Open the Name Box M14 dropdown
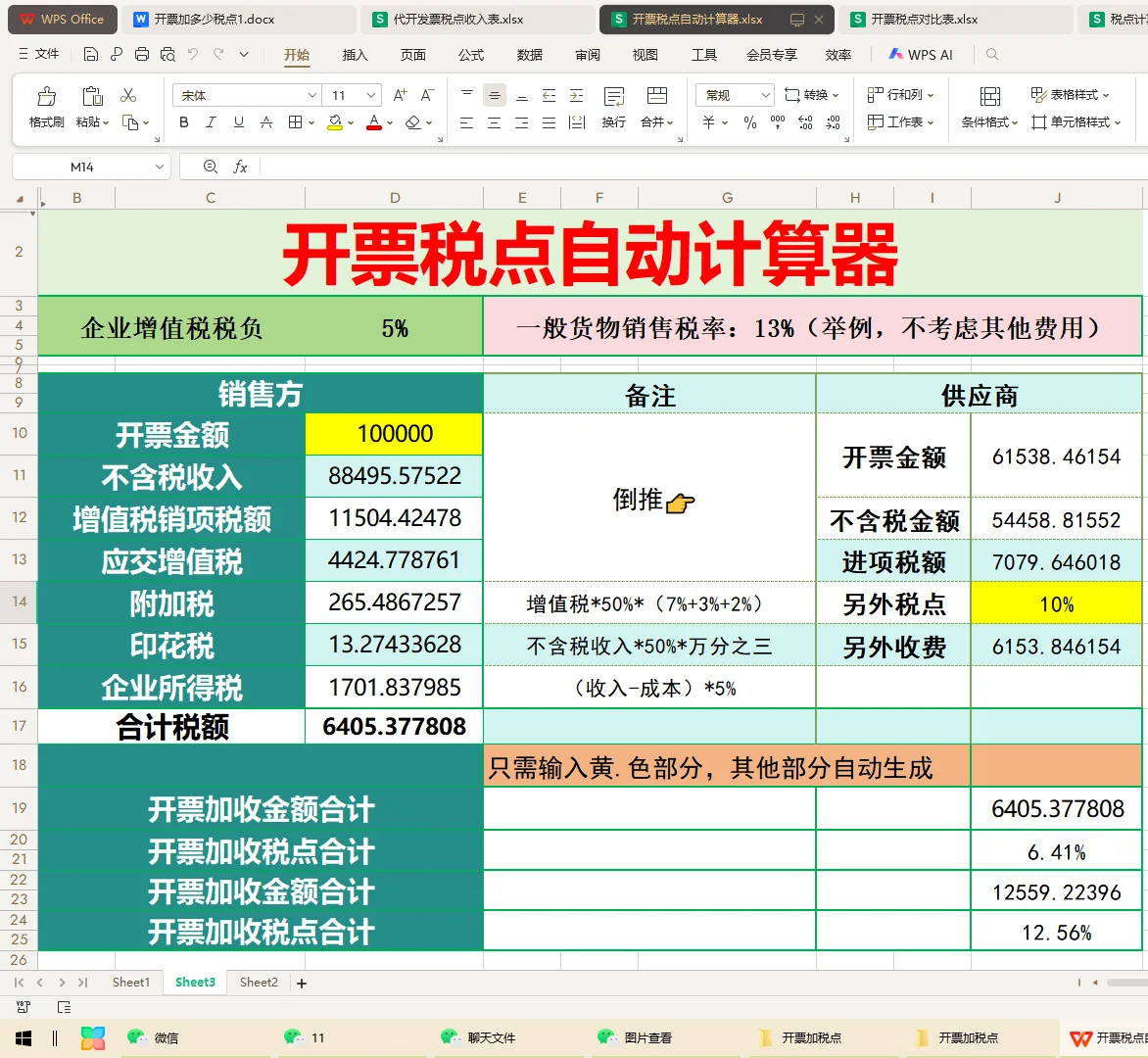 [160, 167]
